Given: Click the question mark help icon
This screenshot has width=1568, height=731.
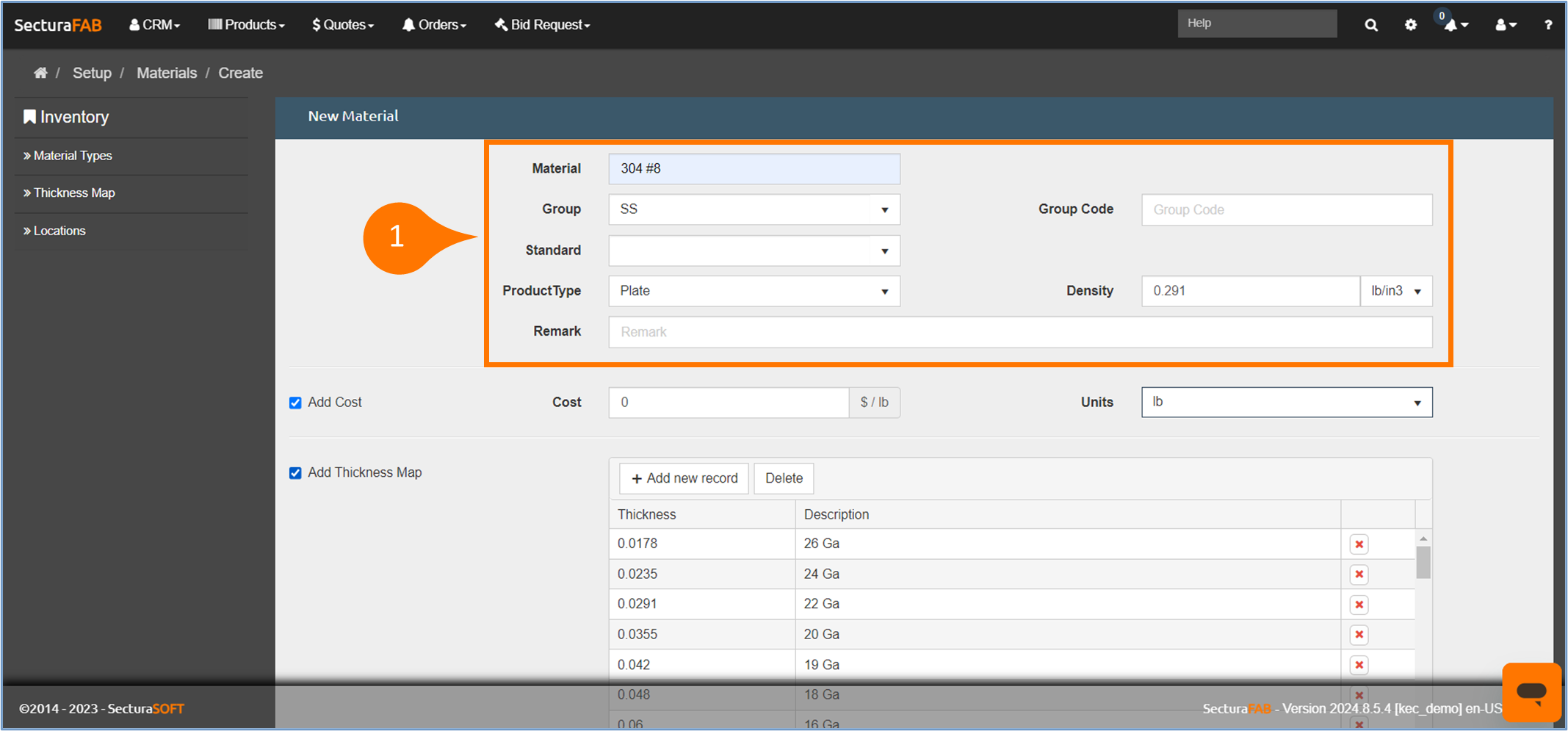Looking at the screenshot, I should pyautogui.click(x=1548, y=25).
